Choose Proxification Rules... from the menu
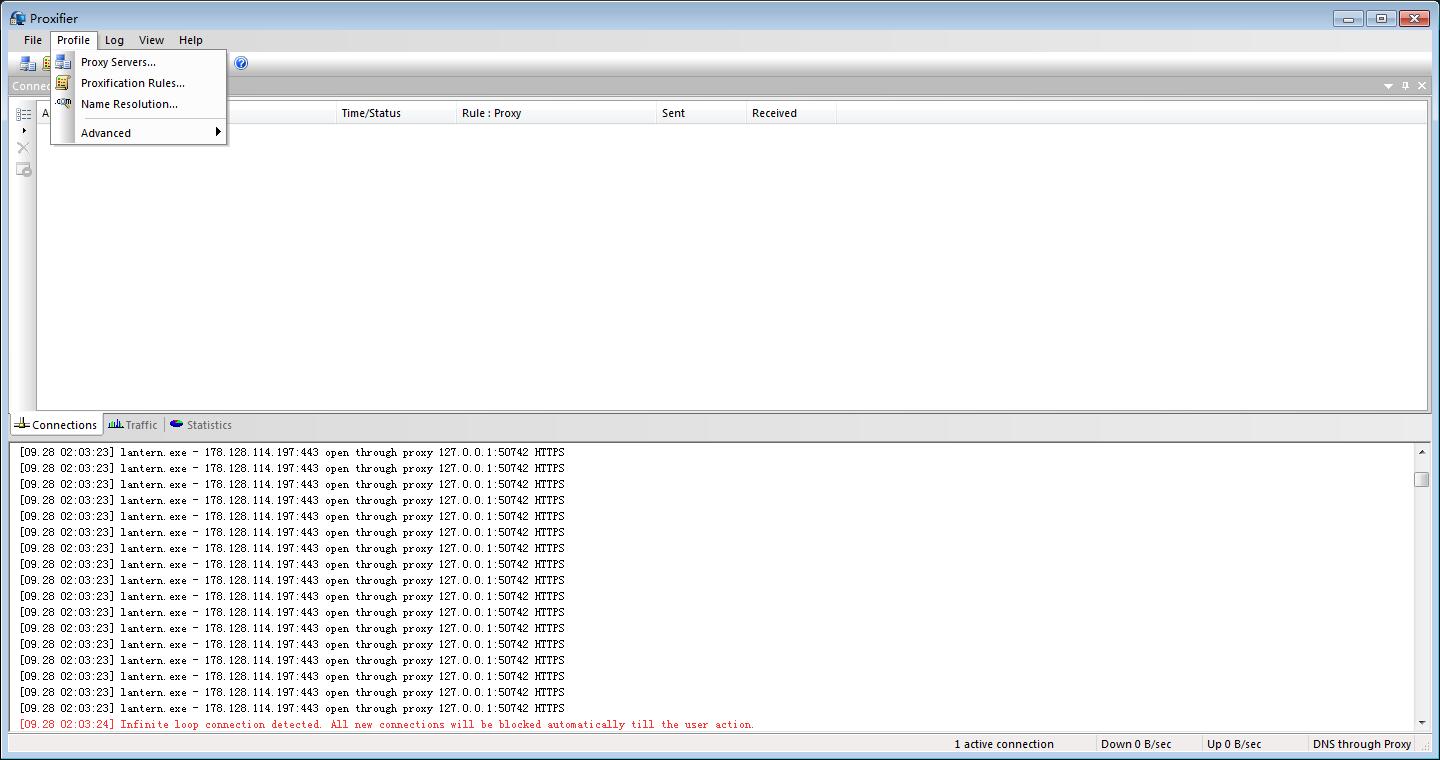The width and height of the screenshot is (1440, 760). point(139,83)
